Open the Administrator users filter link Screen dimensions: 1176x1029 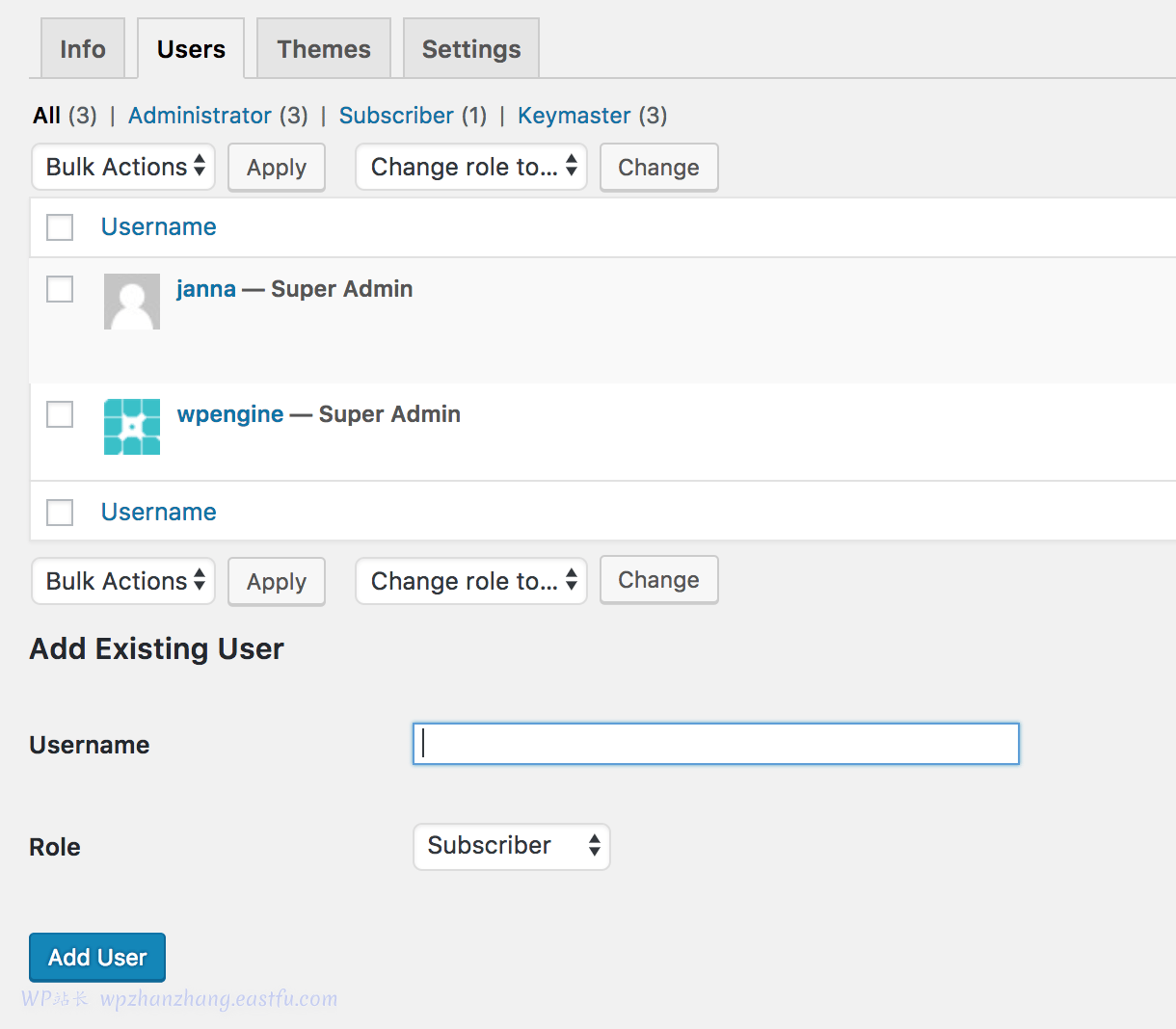[200, 115]
